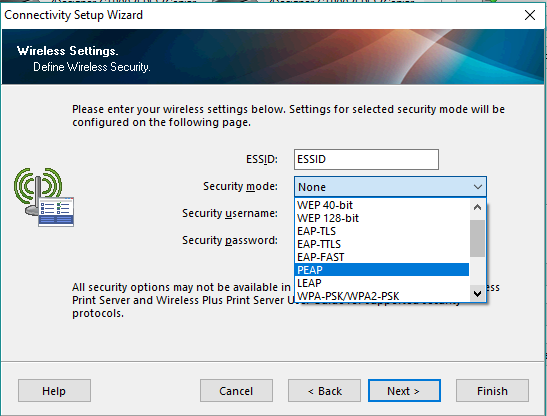
Task: Proceed using the Next button
Action: click(404, 391)
